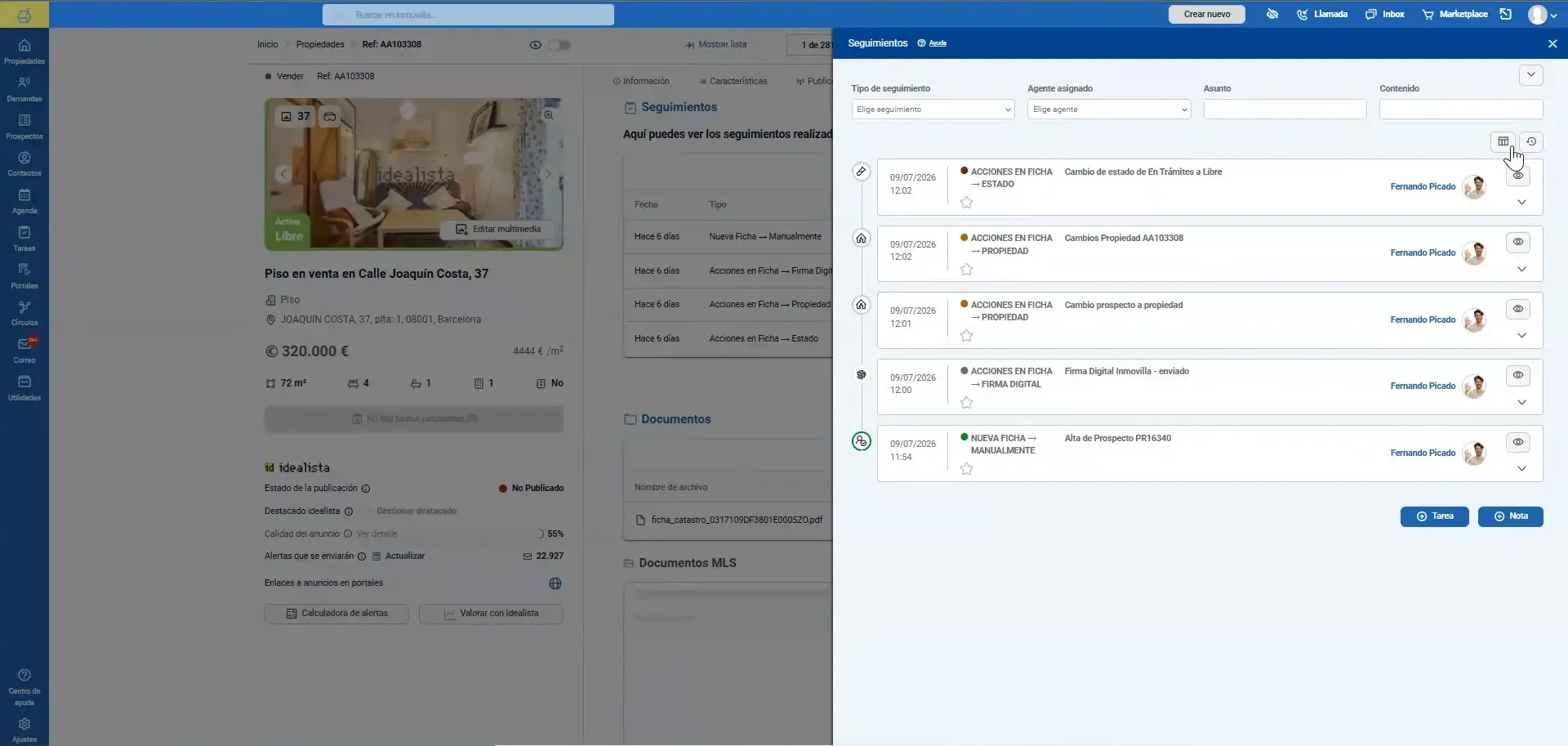Viewport: 1568px width, 746px height.
Task: Open Agente asignado dropdown
Action: (x=1109, y=109)
